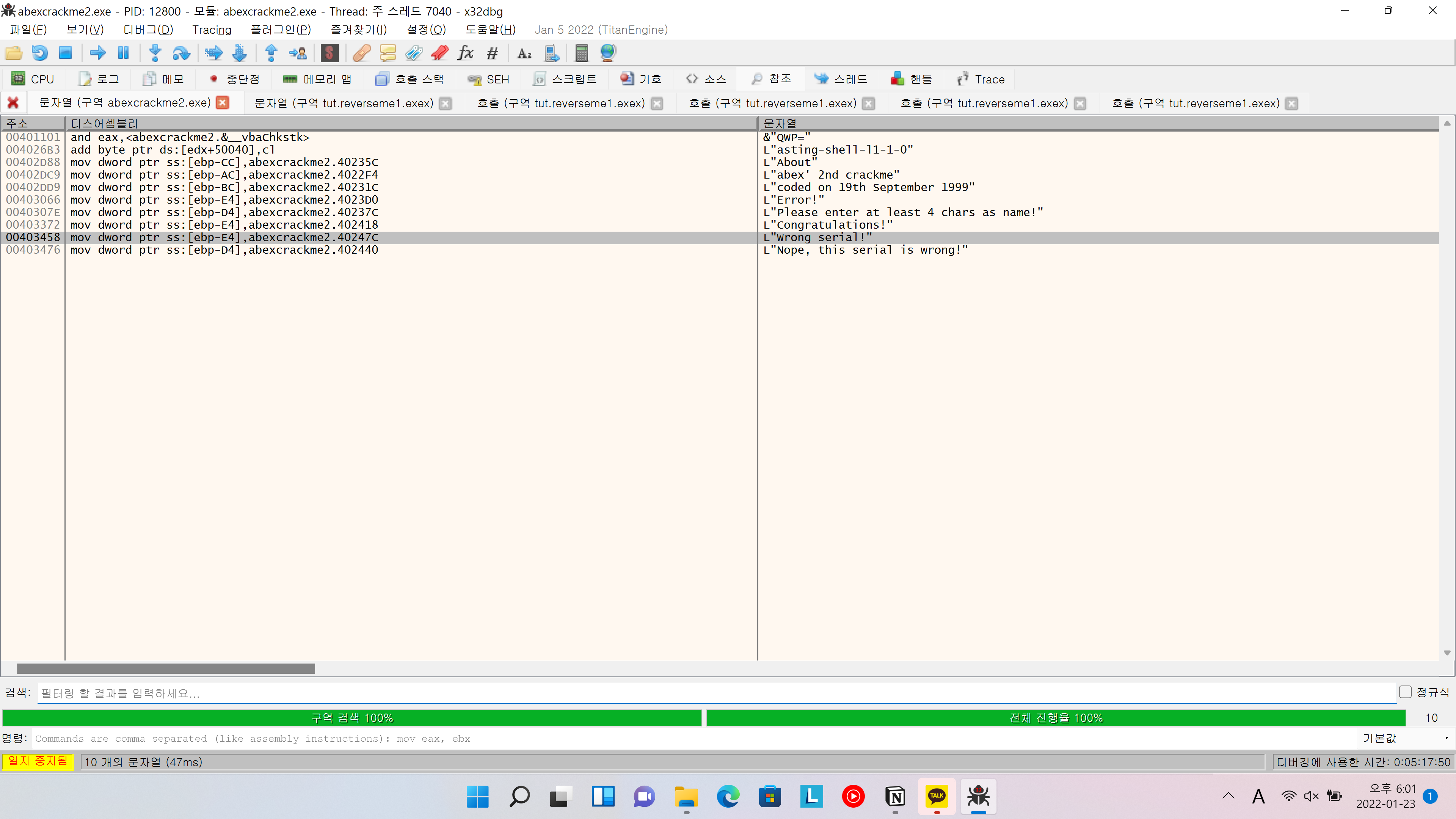Click the 구역 검색 100% progress bar
This screenshot has height=819, width=1456.
(351, 717)
